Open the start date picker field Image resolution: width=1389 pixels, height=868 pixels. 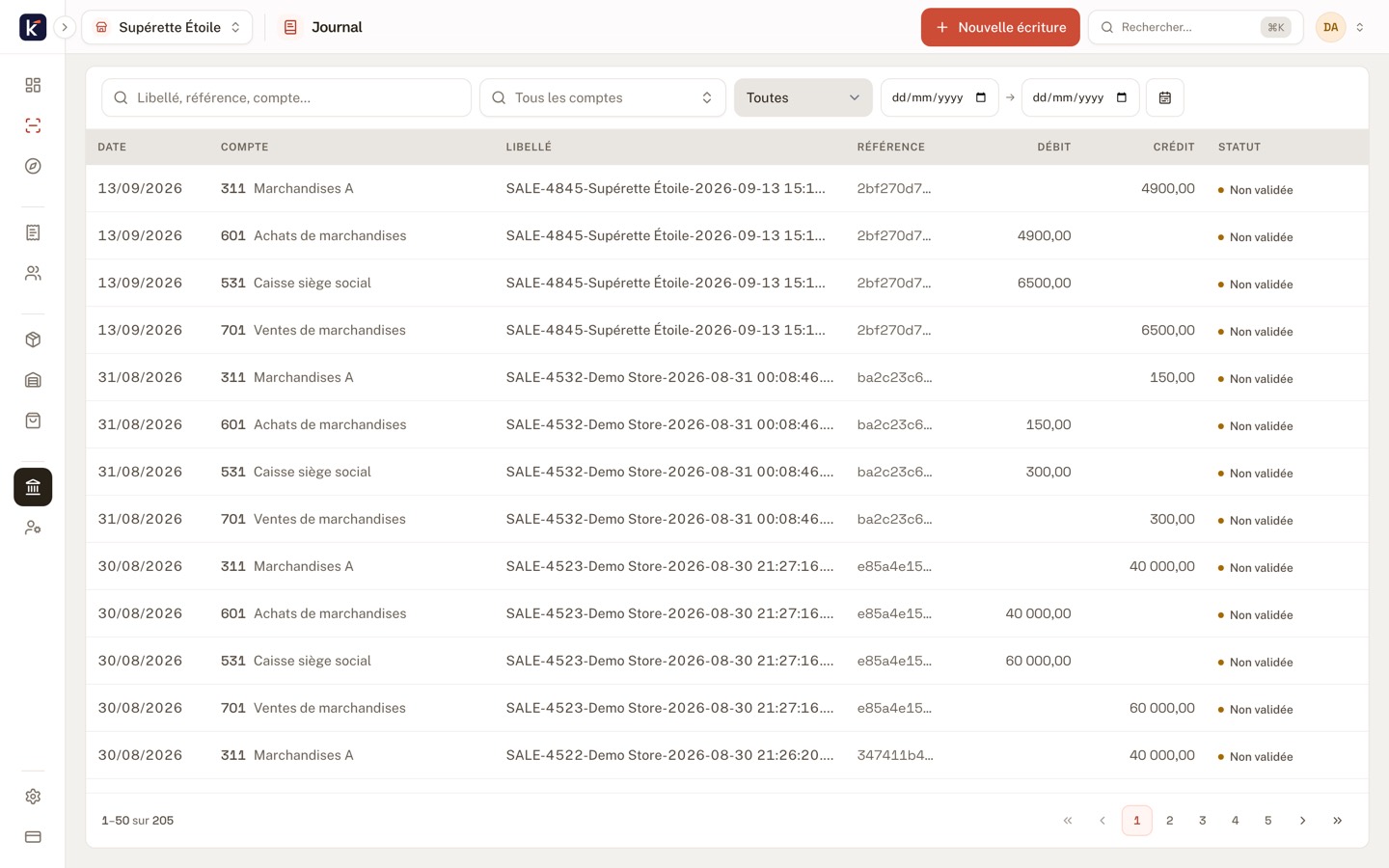[940, 97]
